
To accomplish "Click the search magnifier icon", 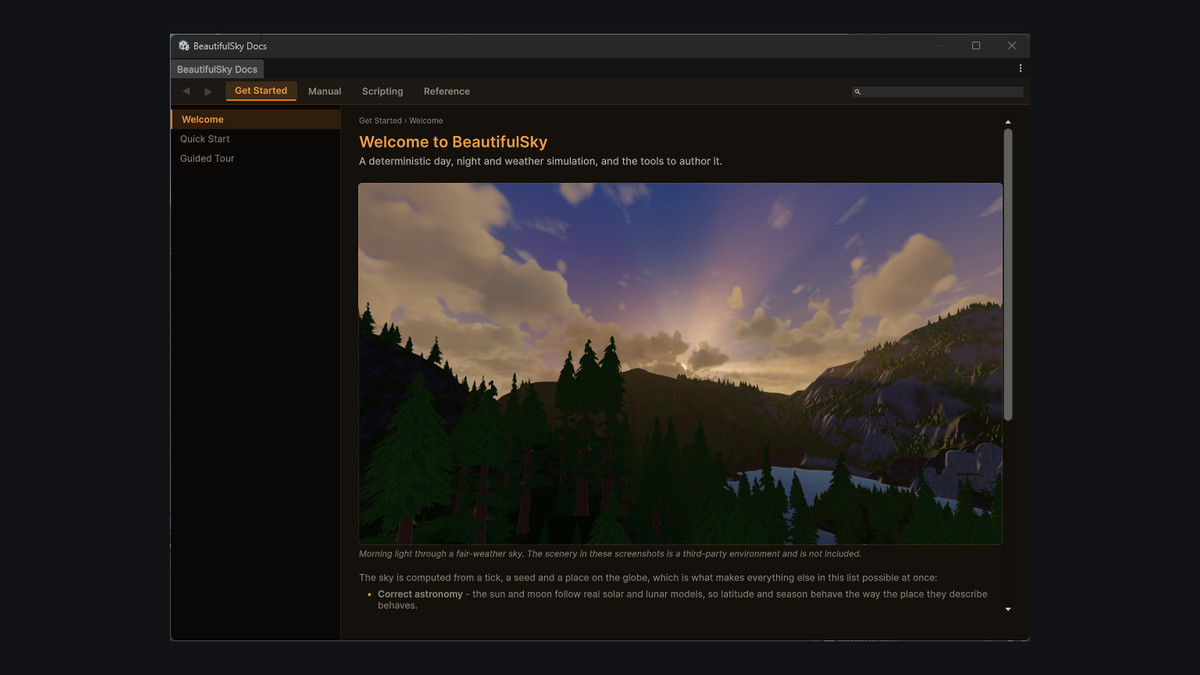I will (x=857, y=92).
